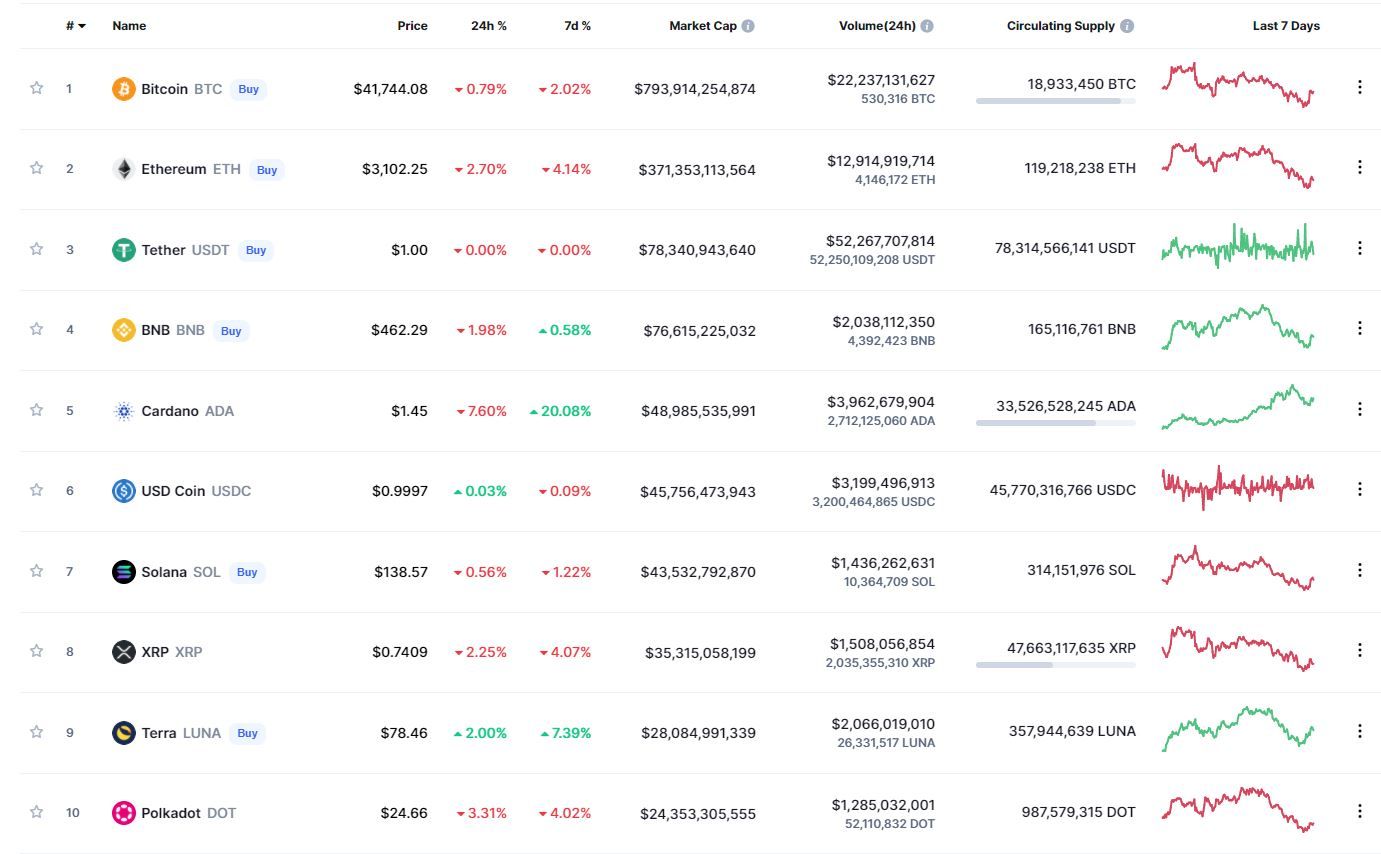Click the Buy button next to Ethereum
The height and width of the screenshot is (854, 1381).
click(267, 170)
